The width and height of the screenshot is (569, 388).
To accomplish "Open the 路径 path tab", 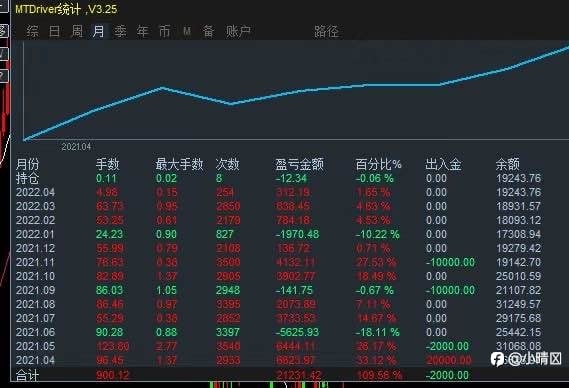I will (x=327, y=32).
